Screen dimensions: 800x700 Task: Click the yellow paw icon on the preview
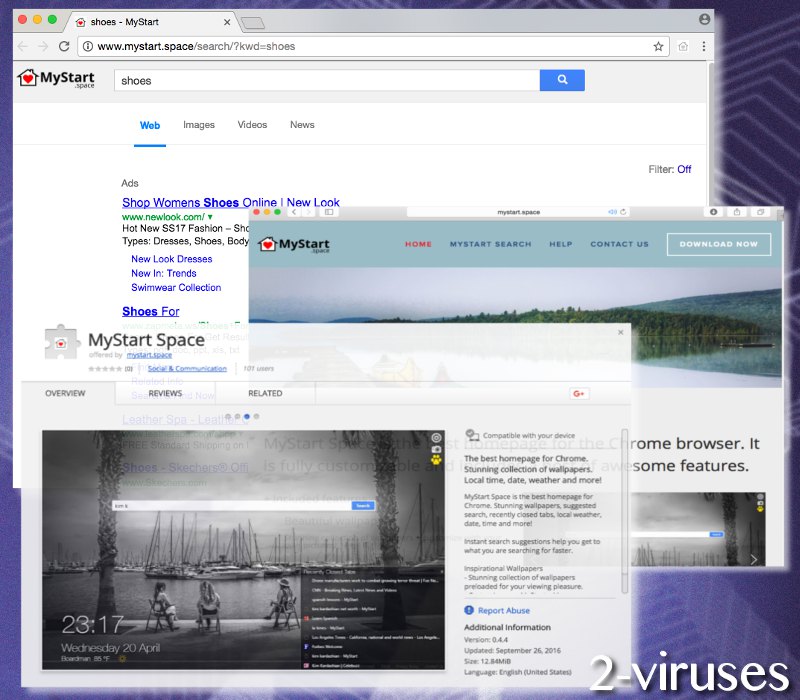pos(436,461)
